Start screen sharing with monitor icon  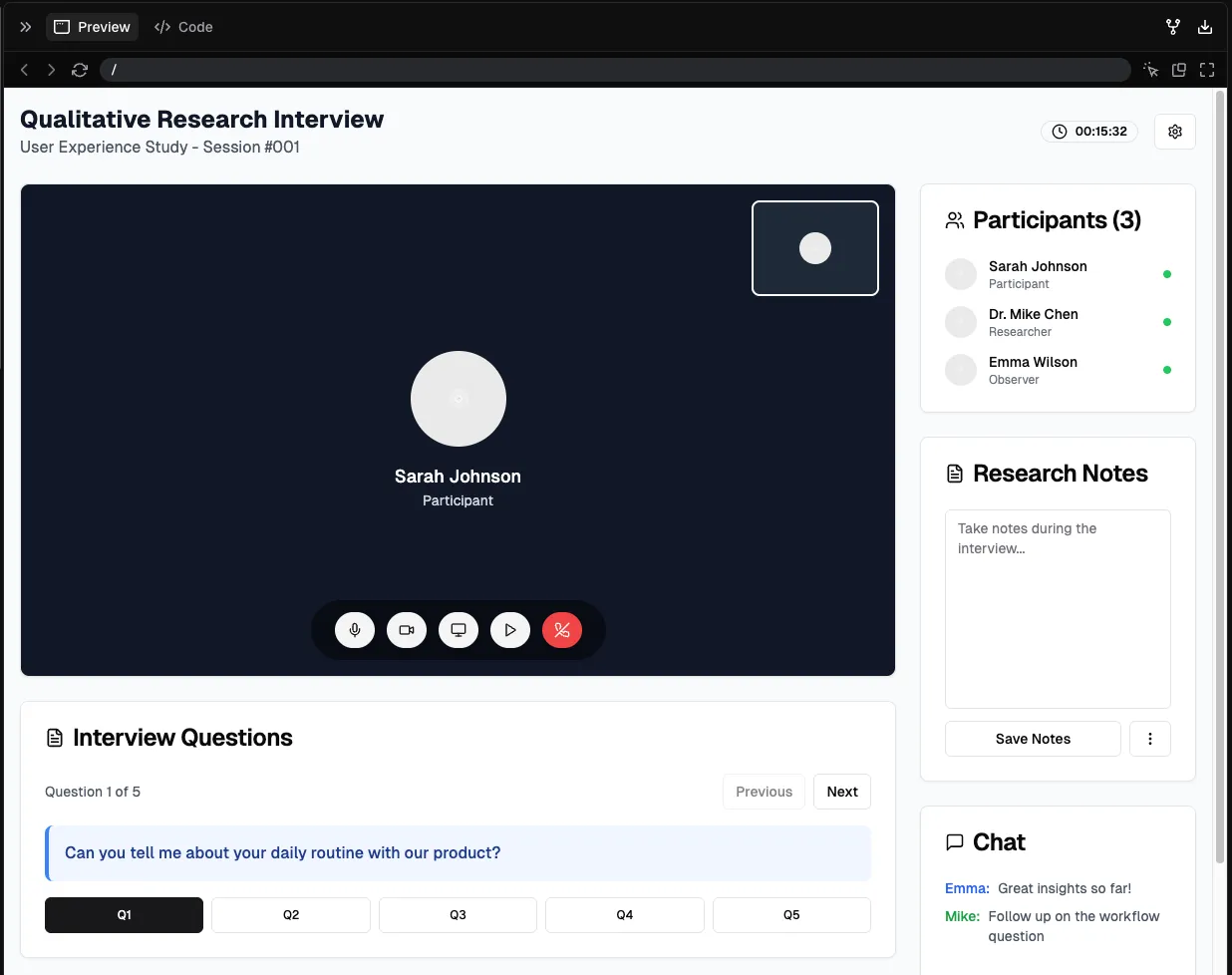point(459,630)
